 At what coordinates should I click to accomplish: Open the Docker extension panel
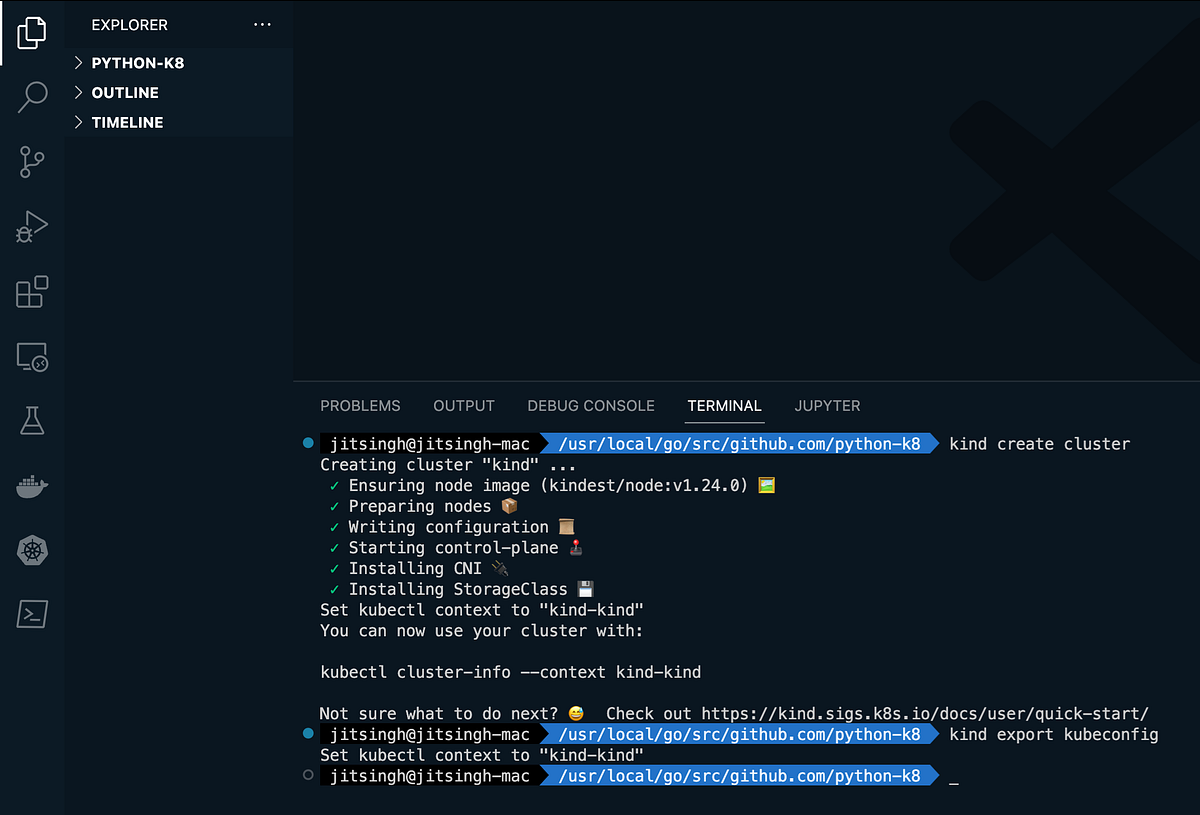point(32,486)
